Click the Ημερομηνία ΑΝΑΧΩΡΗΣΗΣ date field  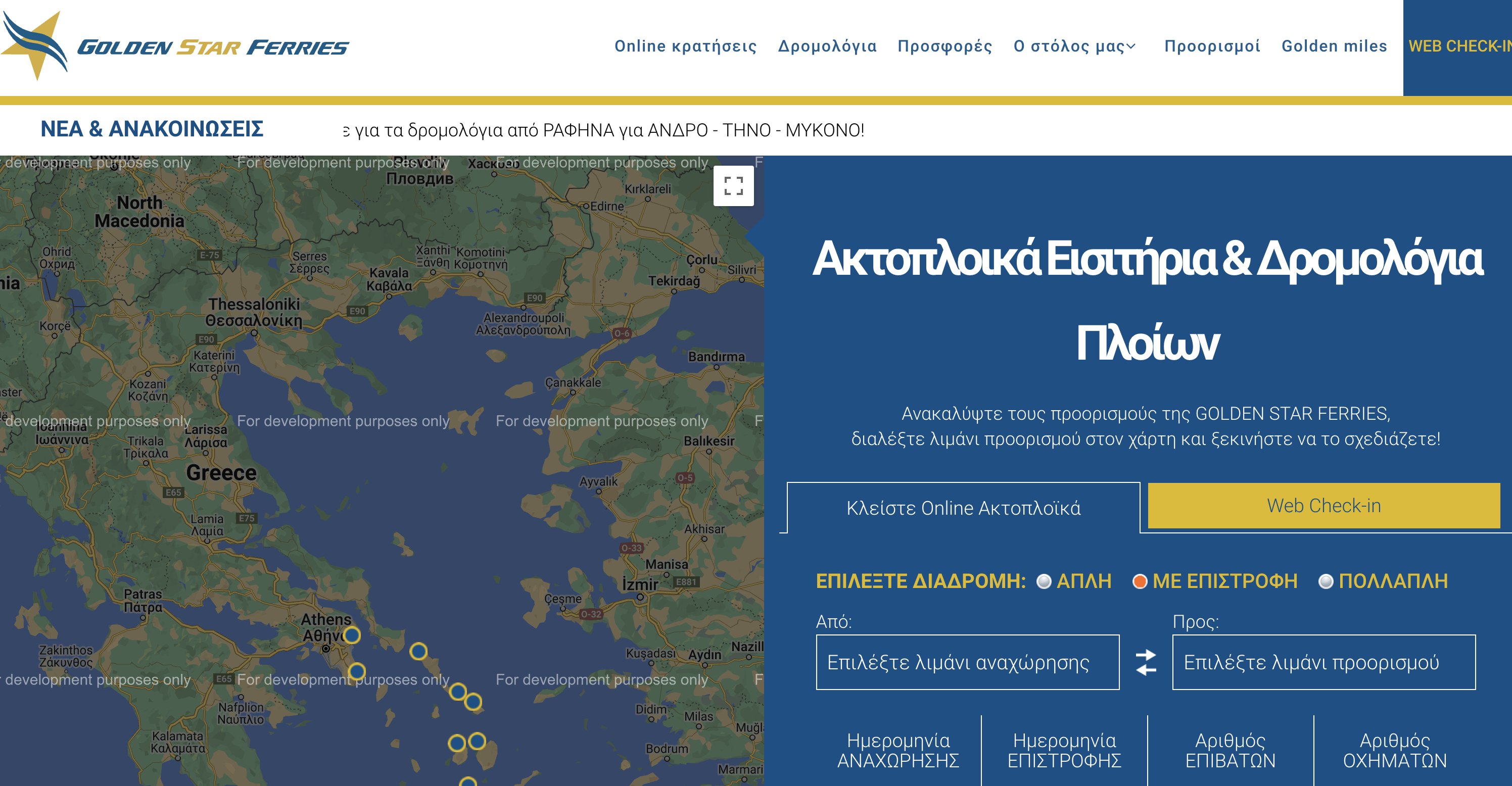tap(898, 750)
